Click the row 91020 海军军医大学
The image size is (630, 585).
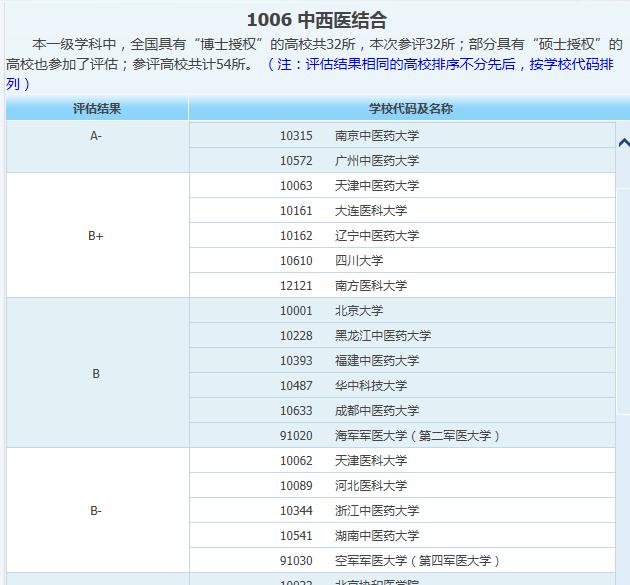pyautogui.click(x=402, y=435)
